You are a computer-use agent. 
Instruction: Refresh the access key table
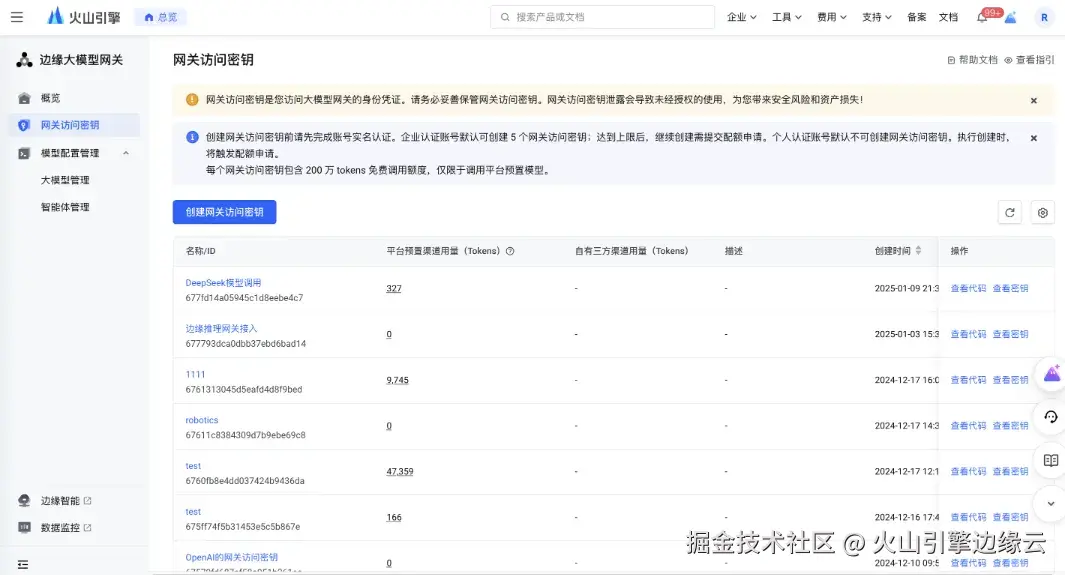(x=1010, y=212)
